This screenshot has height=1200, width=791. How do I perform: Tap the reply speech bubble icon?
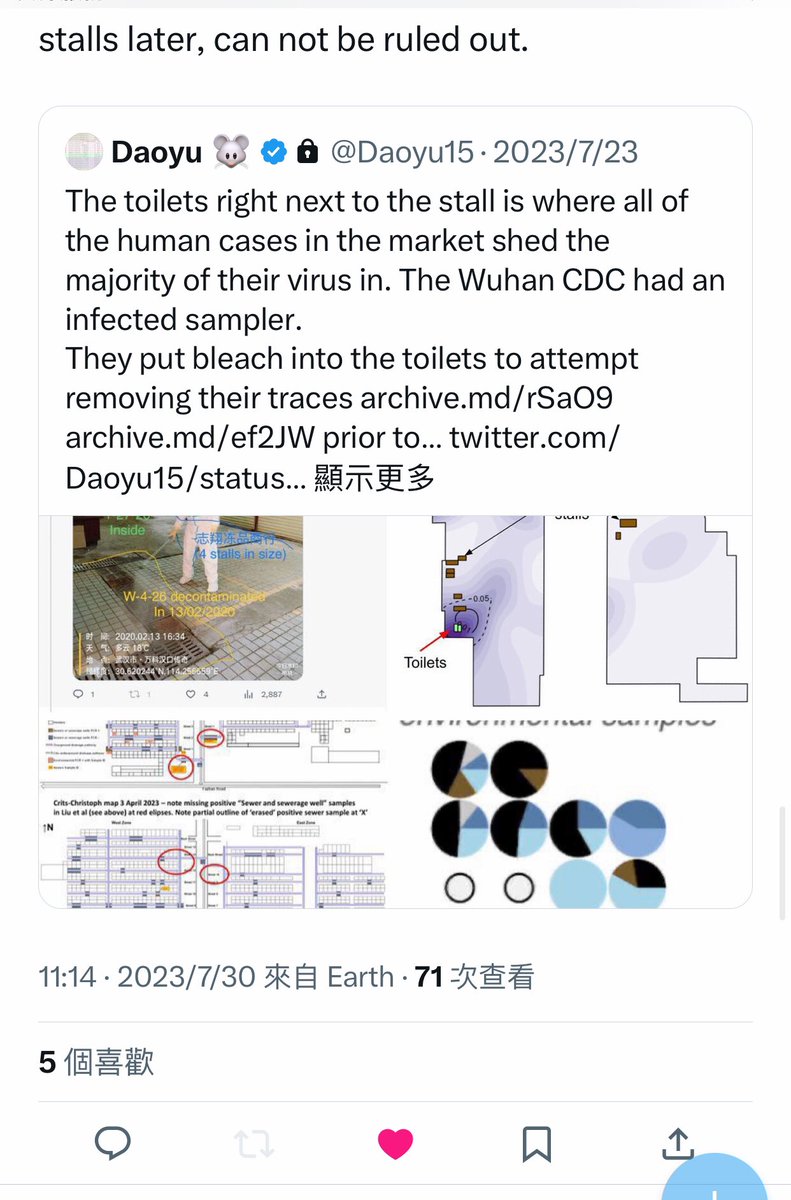113,1142
